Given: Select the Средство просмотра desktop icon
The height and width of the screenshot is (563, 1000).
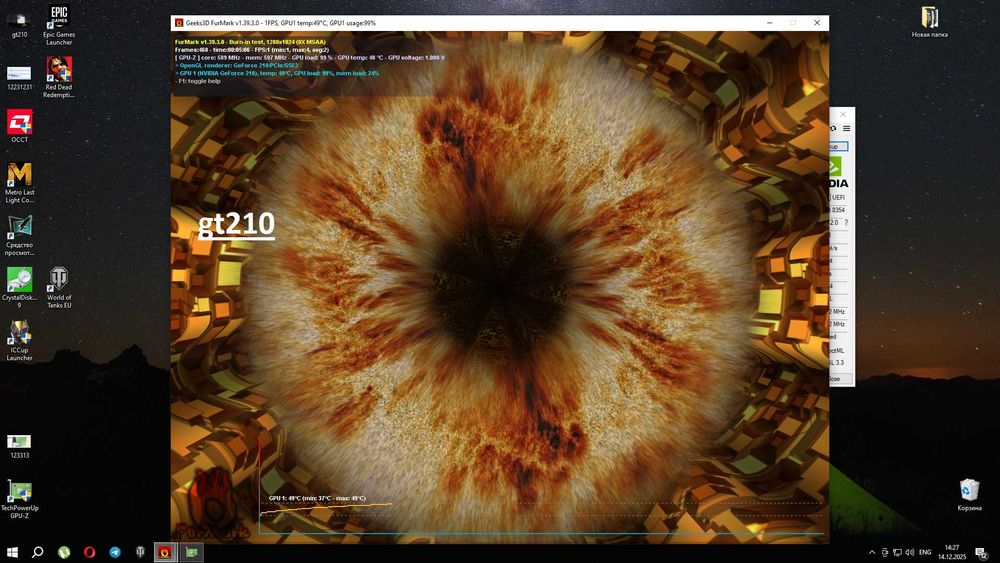Looking at the screenshot, I should (x=19, y=236).
